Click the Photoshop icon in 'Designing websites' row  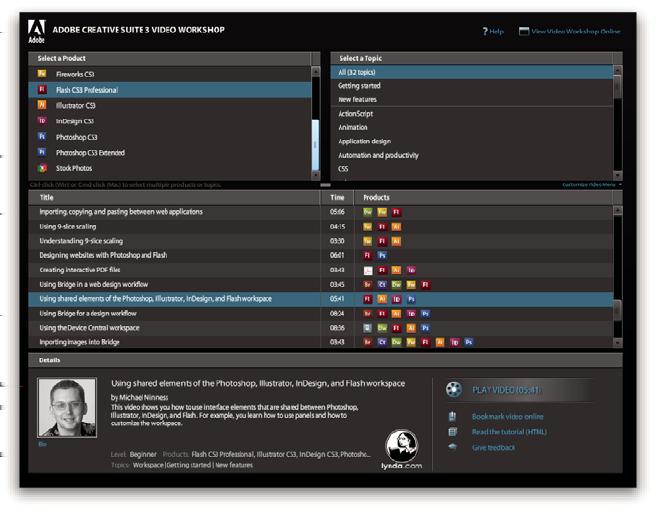click(382, 256)
